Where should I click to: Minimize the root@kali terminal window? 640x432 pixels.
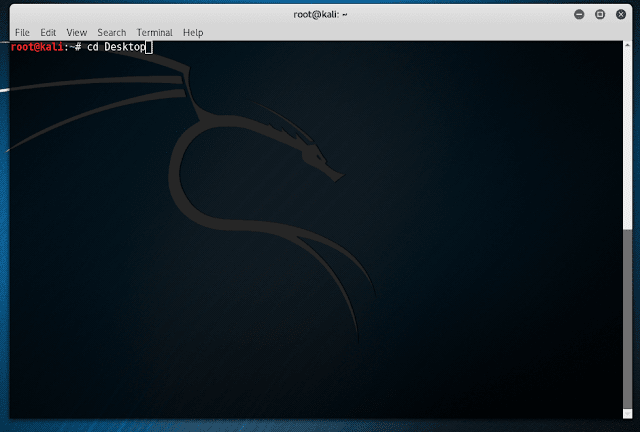(579, 15)
